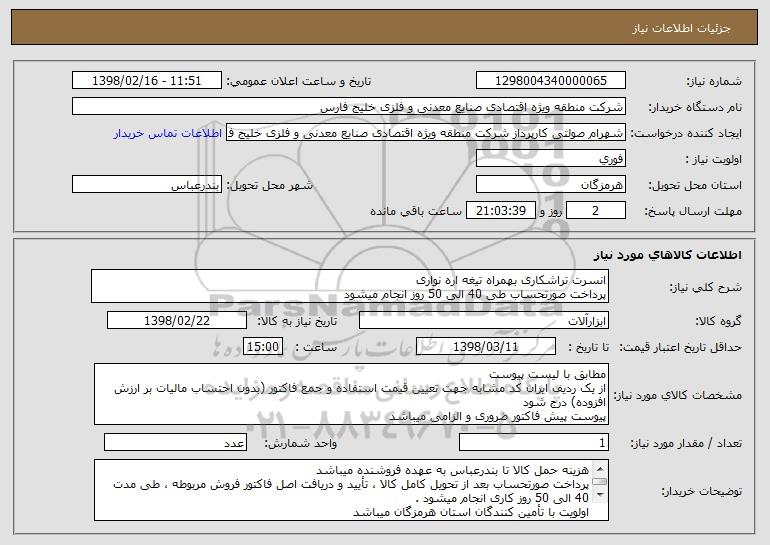
Task: Click the priority field showing 'فوری'
Action: tap(550, 159)
